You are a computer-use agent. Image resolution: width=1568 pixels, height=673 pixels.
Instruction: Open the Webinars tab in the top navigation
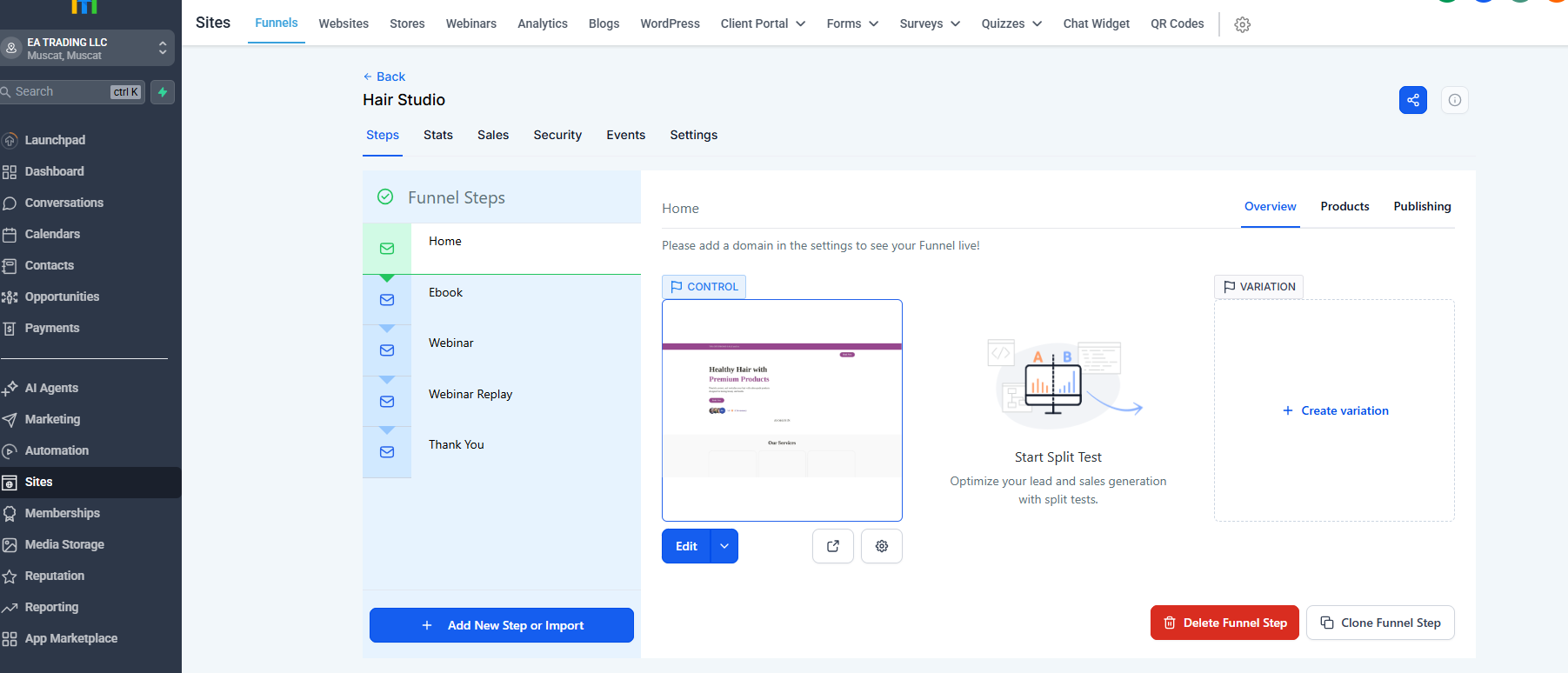pos(471,23)
